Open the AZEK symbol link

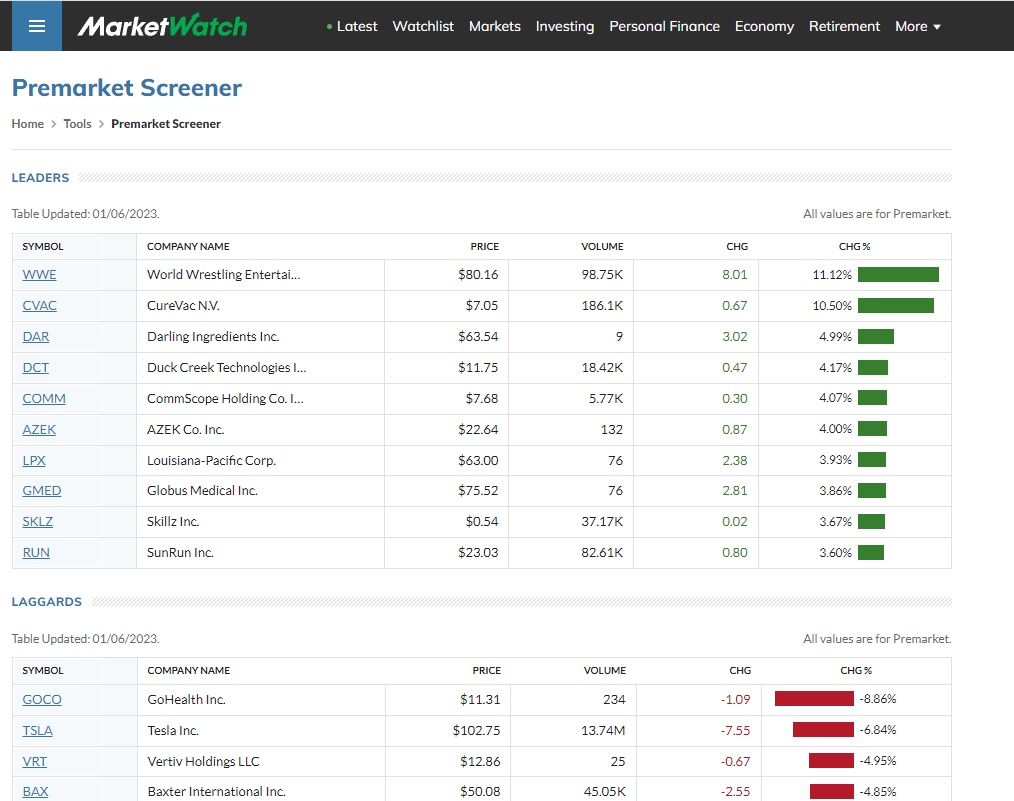39,429
